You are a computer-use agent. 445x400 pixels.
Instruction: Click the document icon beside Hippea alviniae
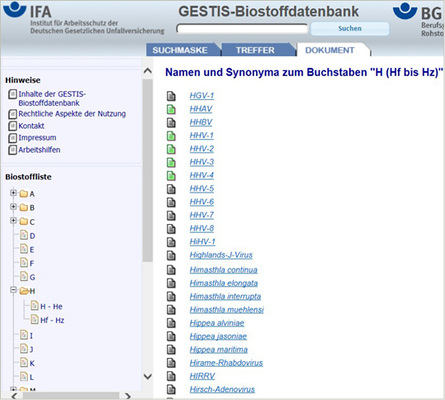pos(171,323)
